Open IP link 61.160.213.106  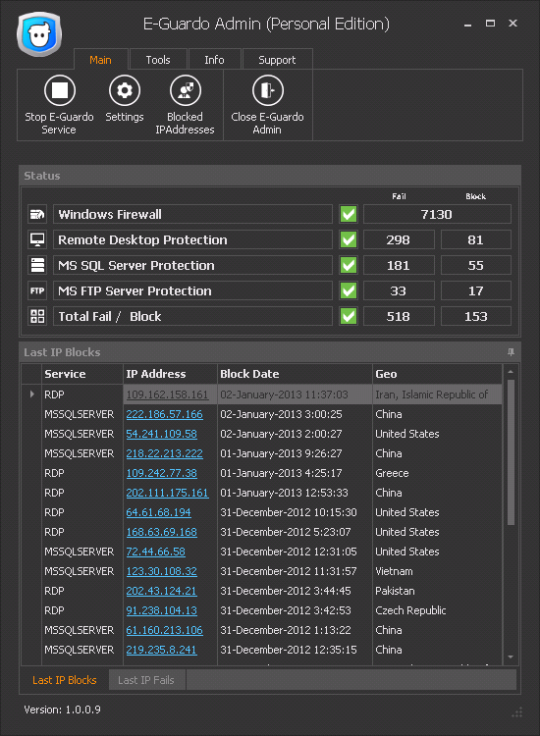(164, 630)
